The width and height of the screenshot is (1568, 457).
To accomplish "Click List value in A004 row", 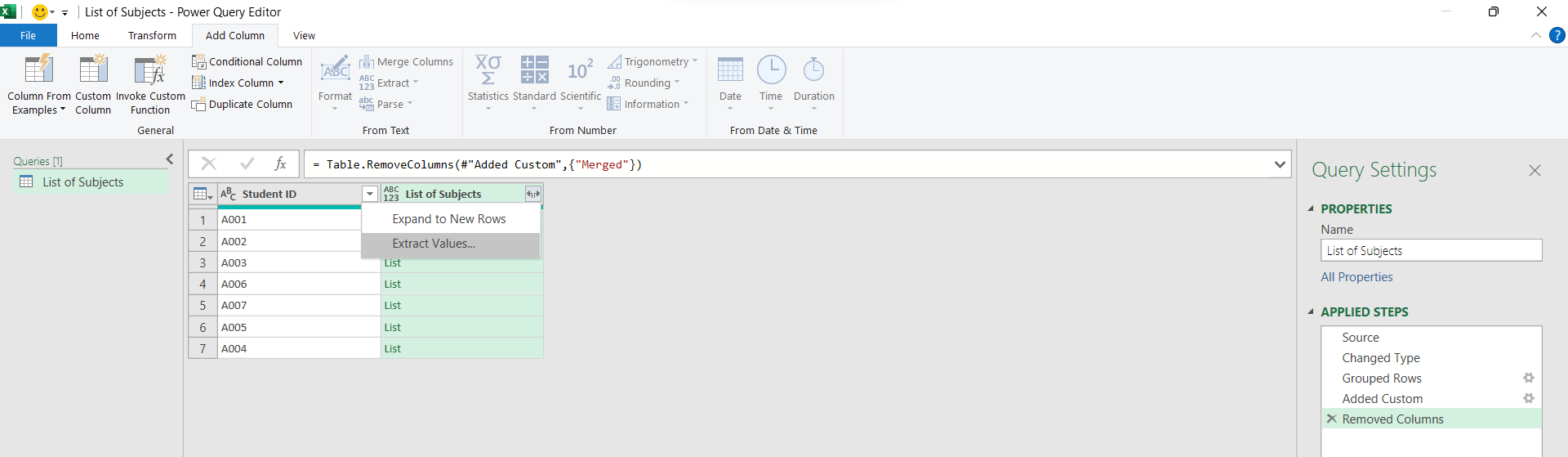I will coord(393,348).
